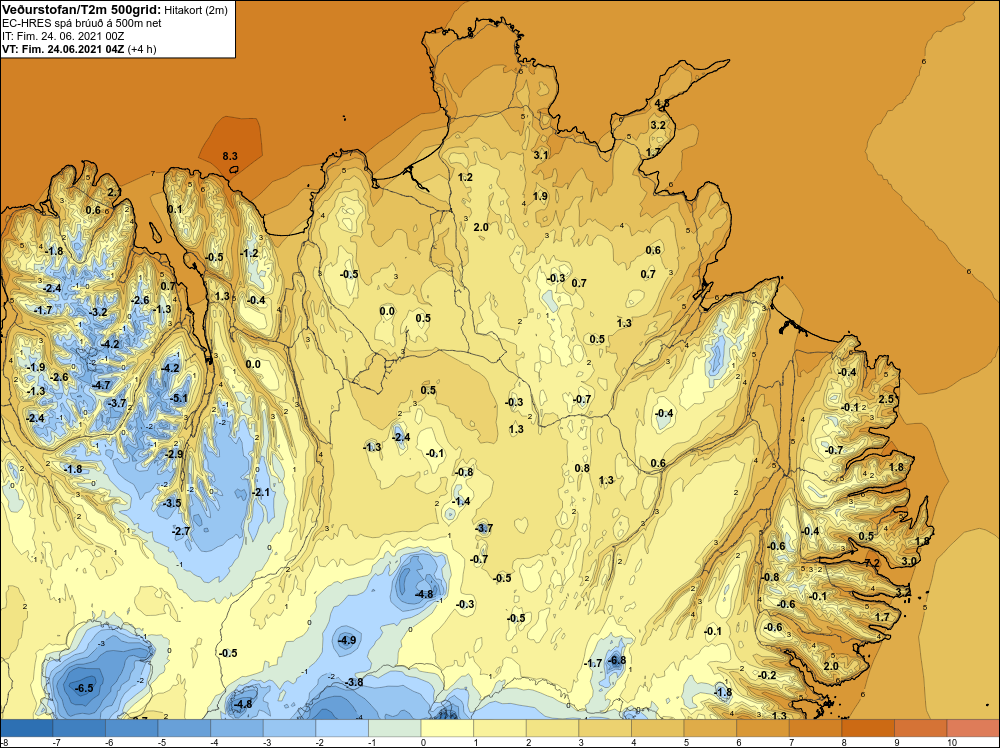Click the -3.8 temperature value
The width and height of the screenshot is (1000, 748).
[354, 682]
